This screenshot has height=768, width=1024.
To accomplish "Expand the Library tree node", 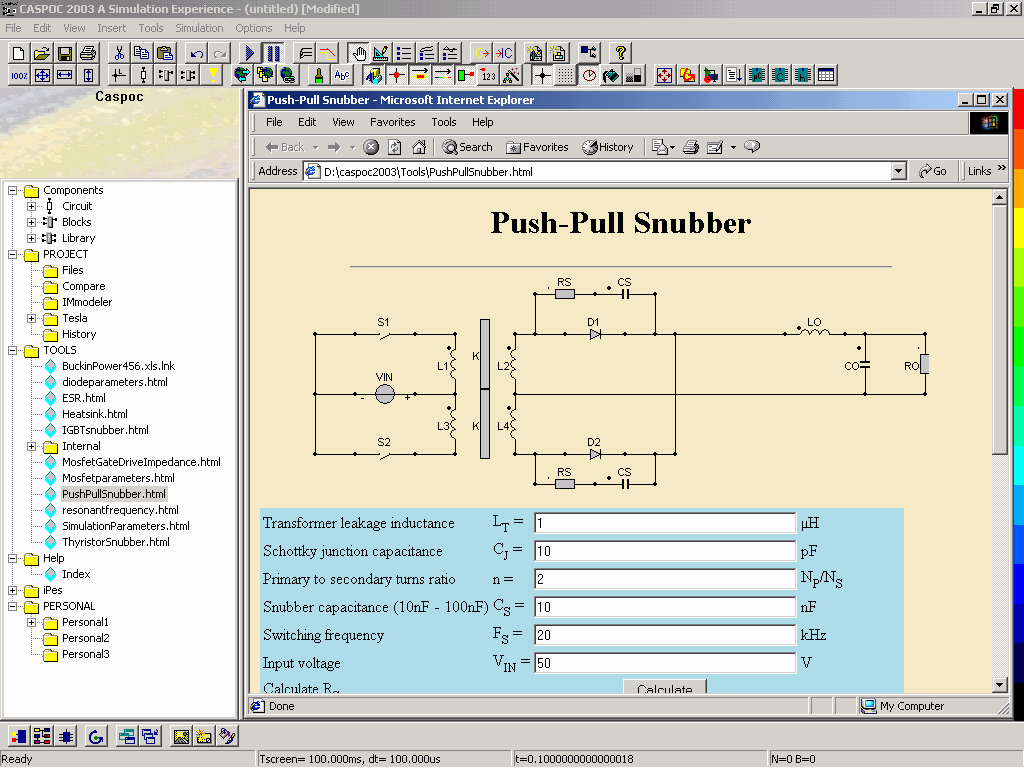I will (31, 238).
